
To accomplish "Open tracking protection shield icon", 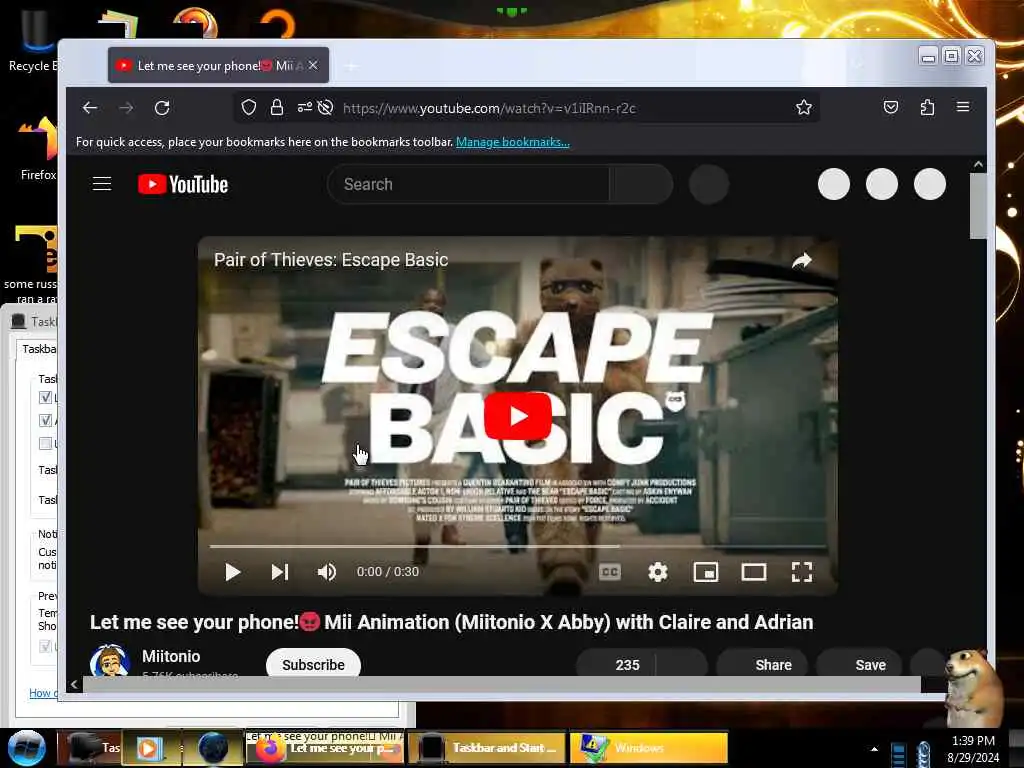I will click(249, 107).
